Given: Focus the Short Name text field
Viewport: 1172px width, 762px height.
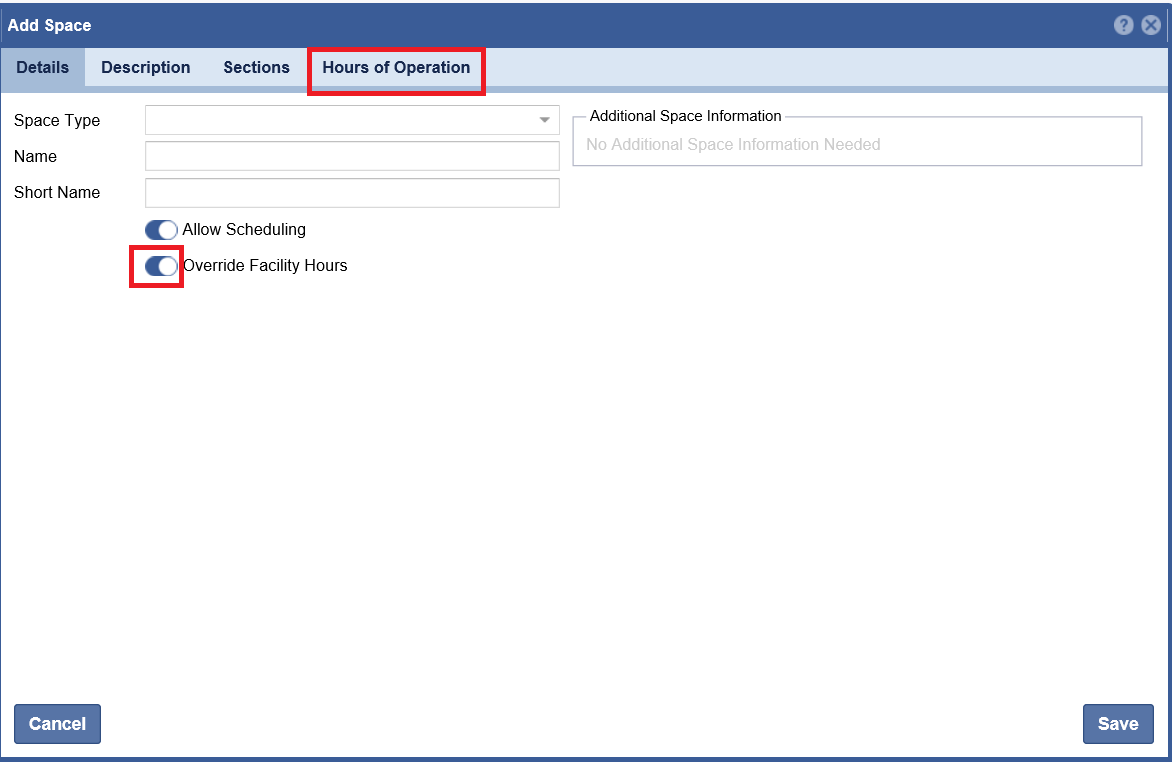Looking at the screenshot, I should pos(352,192).
